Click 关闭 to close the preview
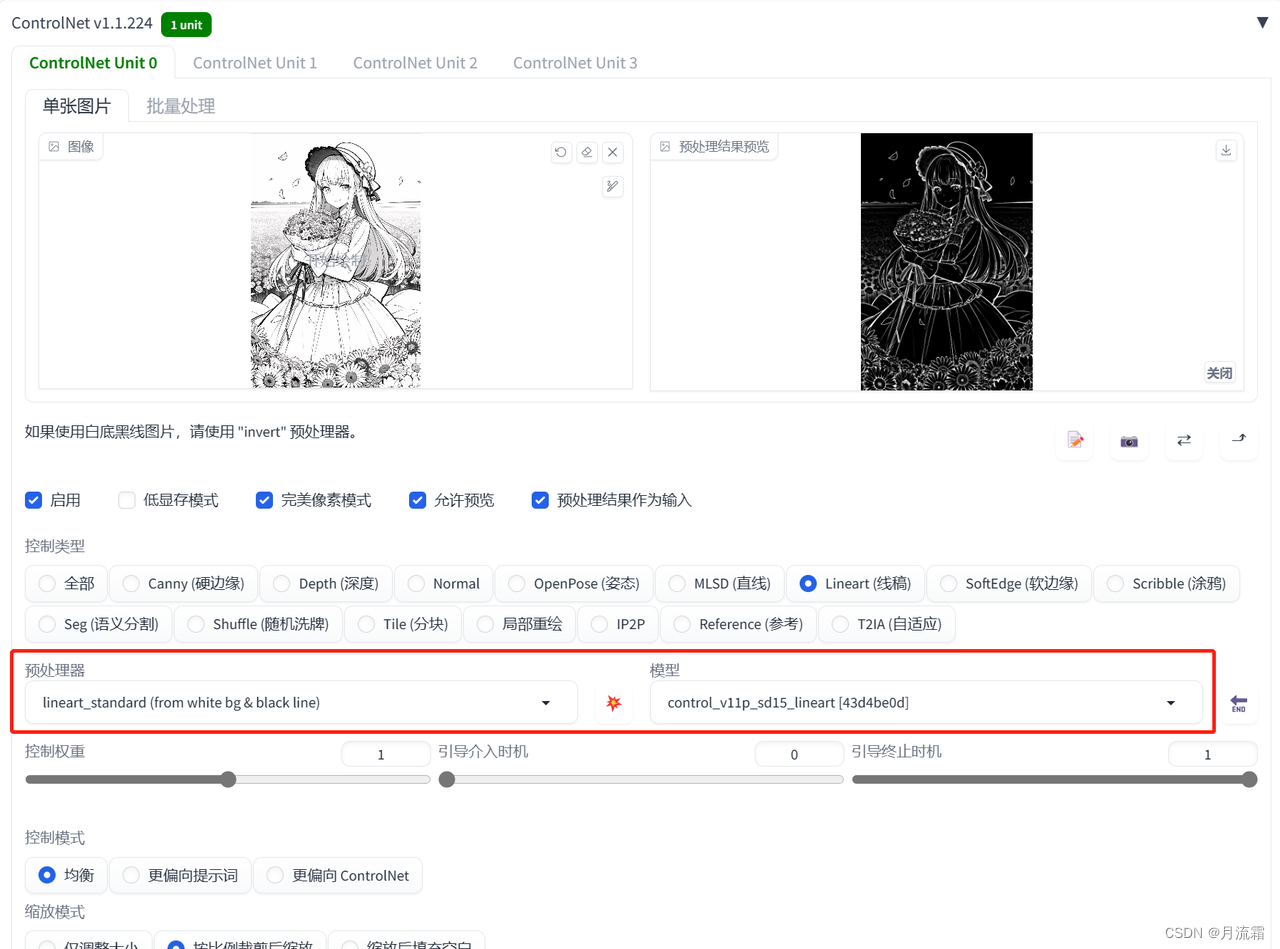Screen dimensions: 1280x949 [1219, 373]
